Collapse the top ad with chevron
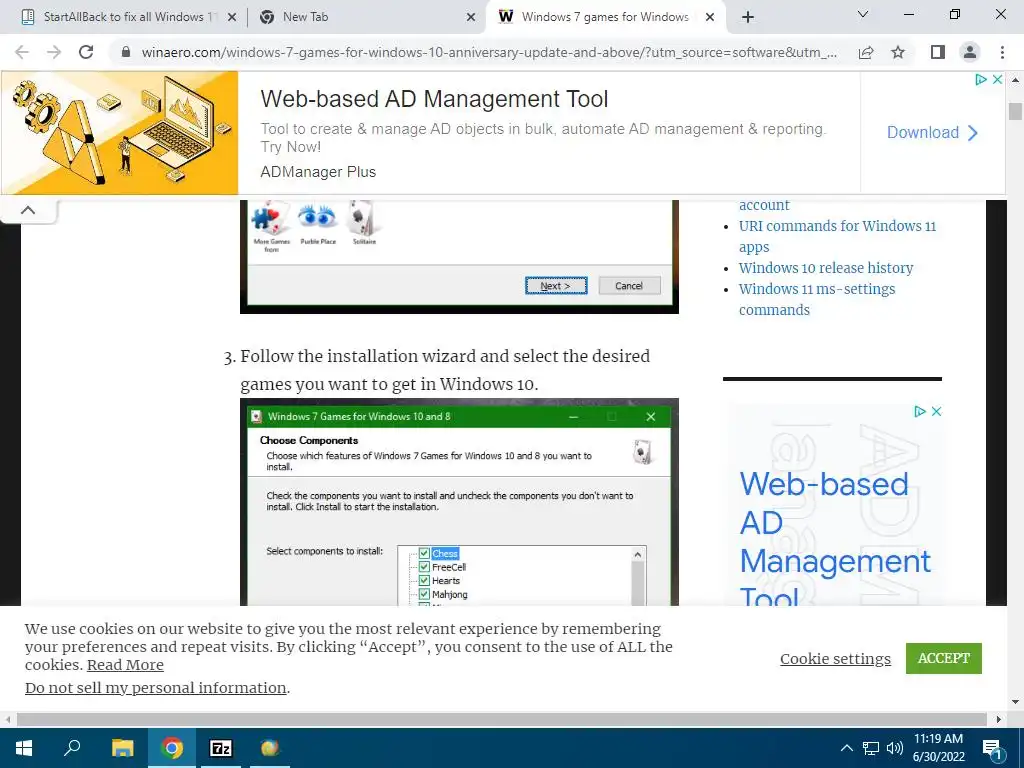This screenshot has width=1024, height=768. pos(28,210)
